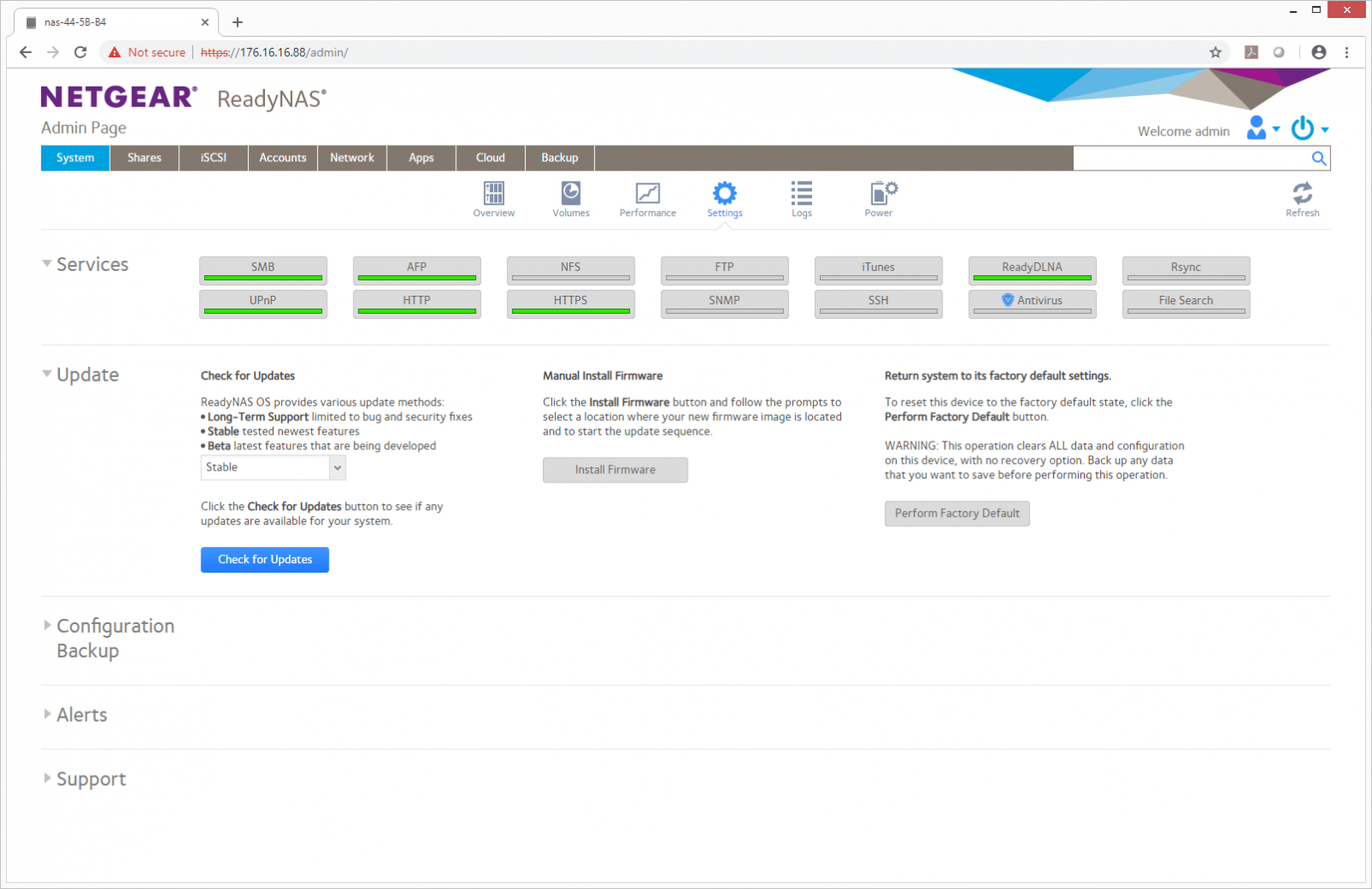Switch to the Backup tab
Viewport: 1372px width, 889px height.
[x=560, y=158]
